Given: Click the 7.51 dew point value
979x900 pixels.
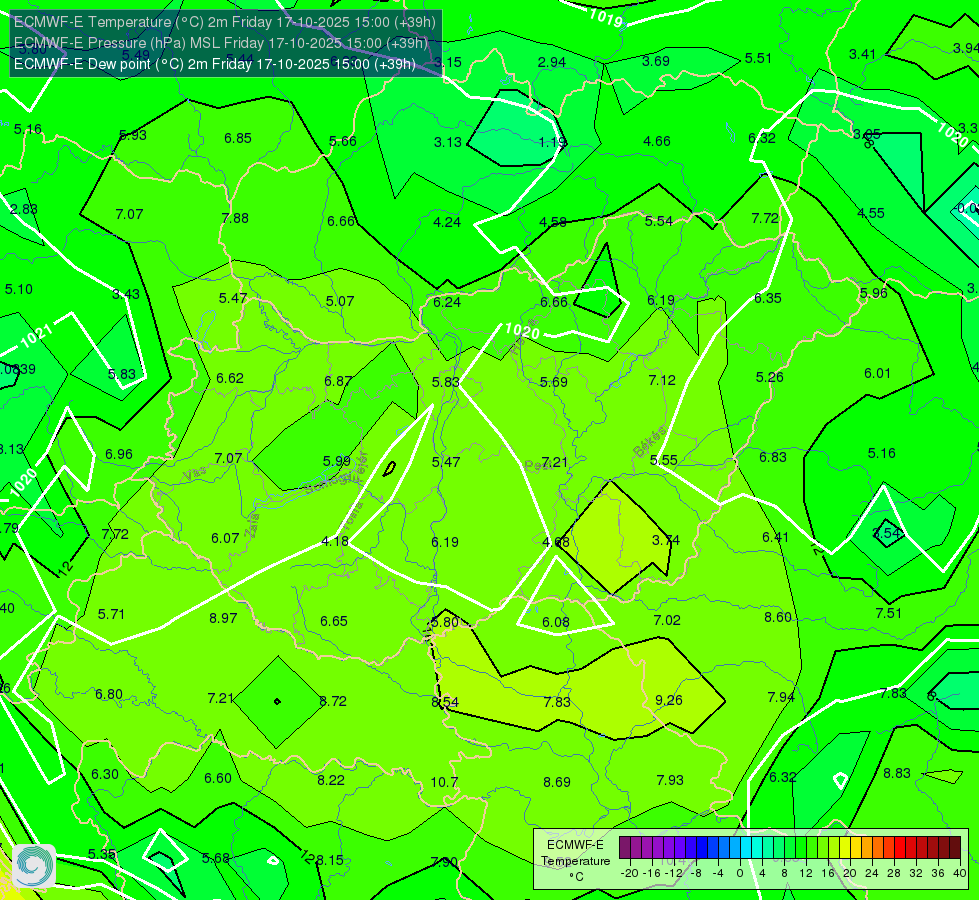Looking at the screenshot, I should coord(888,613).
